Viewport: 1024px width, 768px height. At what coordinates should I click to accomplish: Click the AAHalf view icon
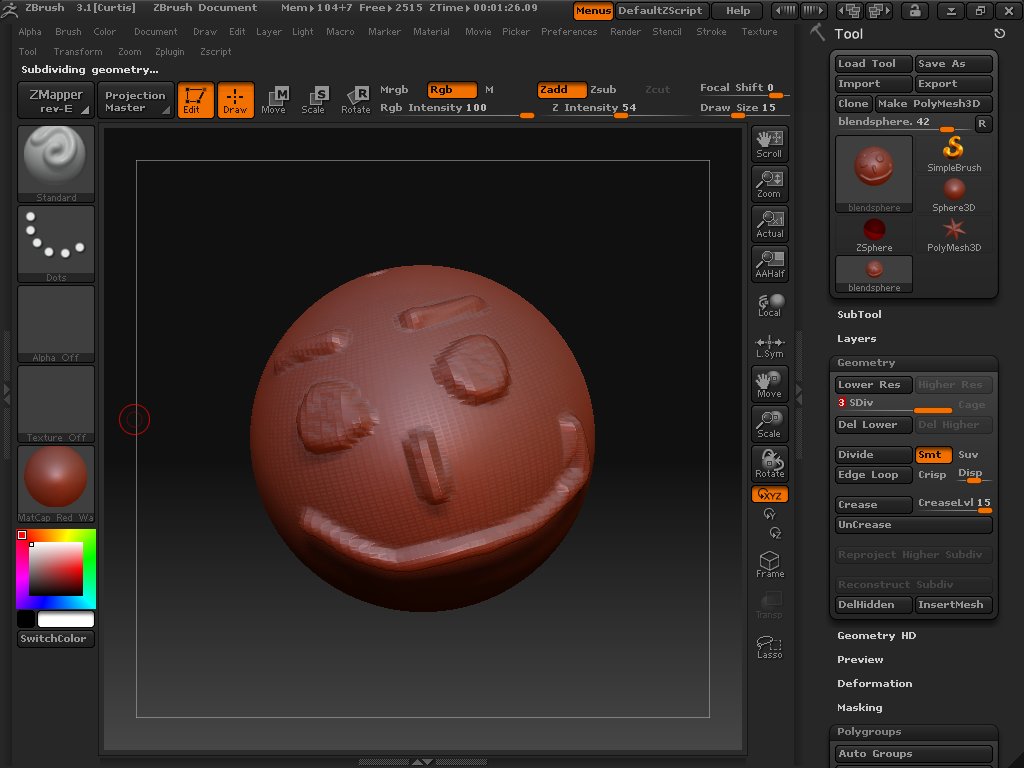point(769,264)
